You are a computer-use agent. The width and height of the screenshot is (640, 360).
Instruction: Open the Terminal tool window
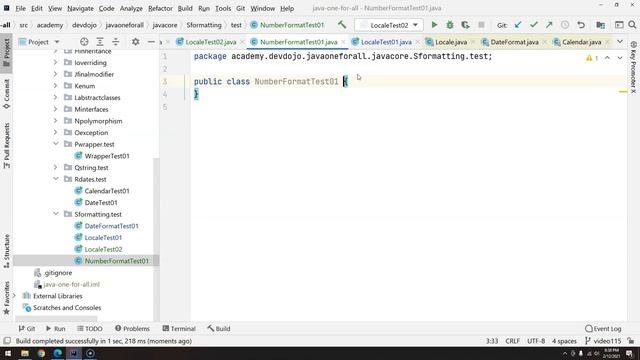tap(179, 329)
